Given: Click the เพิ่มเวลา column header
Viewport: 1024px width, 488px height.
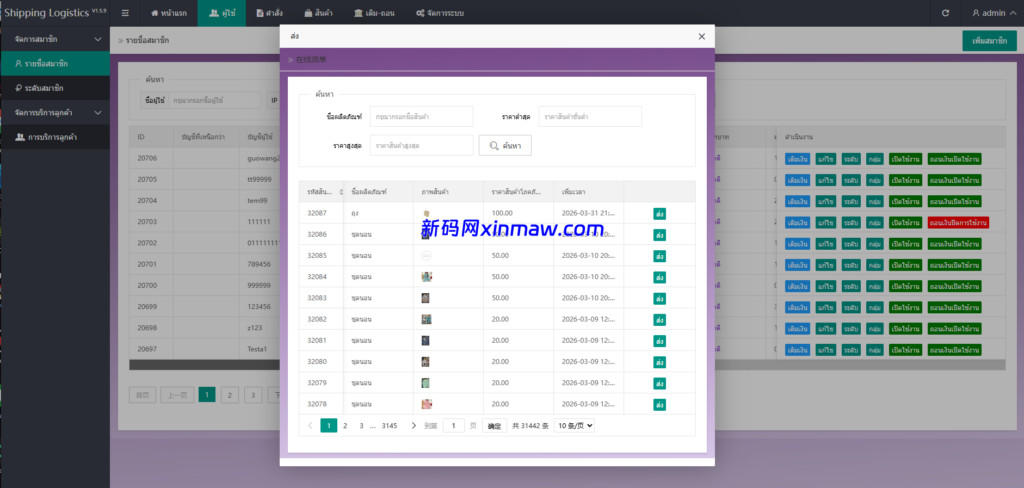Looking at the screenshot, I should pos(588,192).
